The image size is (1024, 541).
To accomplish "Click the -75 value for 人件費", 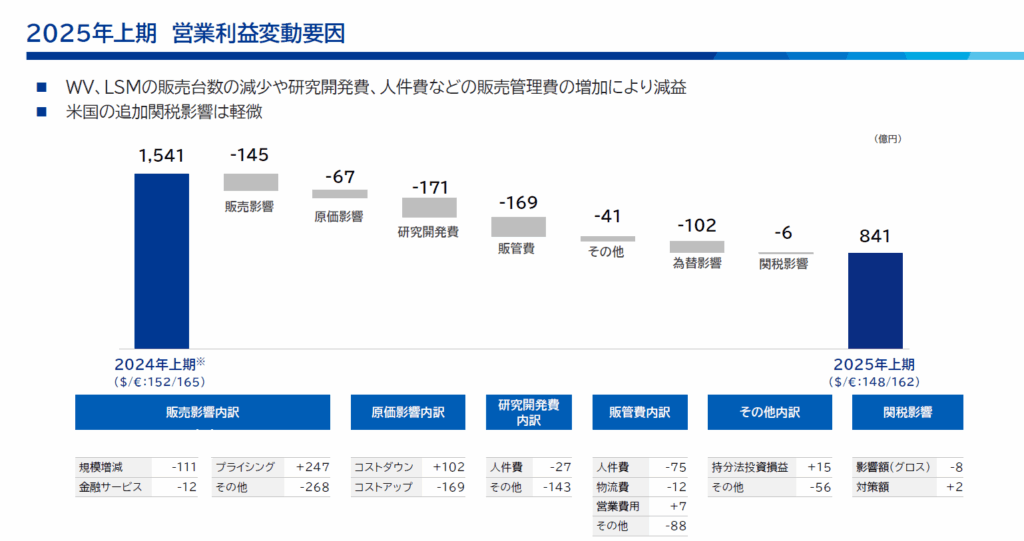I will click(676, 467).
